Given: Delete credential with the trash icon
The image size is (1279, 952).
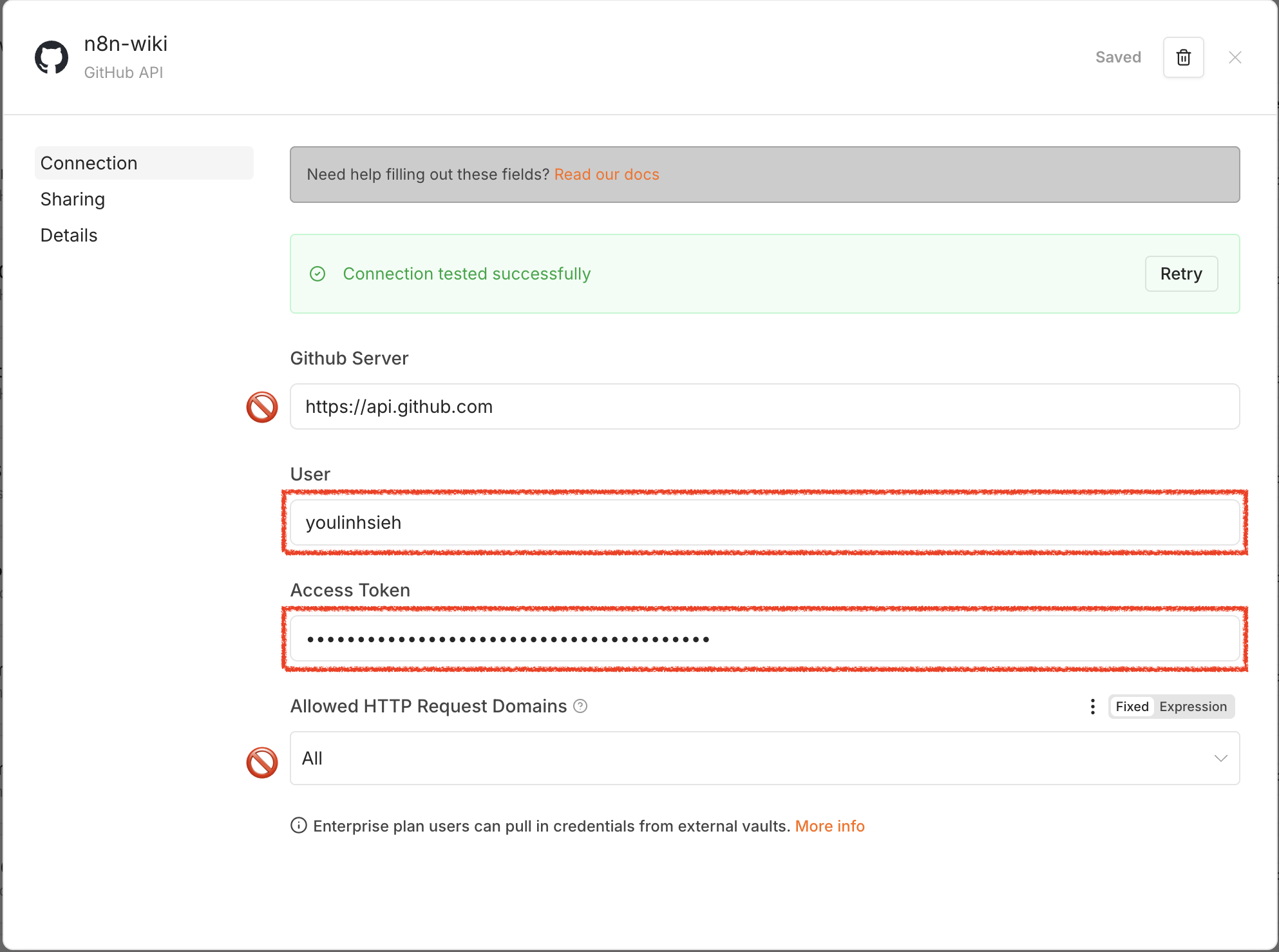Looking at the screenshot, I should [x=1183, y=57].
